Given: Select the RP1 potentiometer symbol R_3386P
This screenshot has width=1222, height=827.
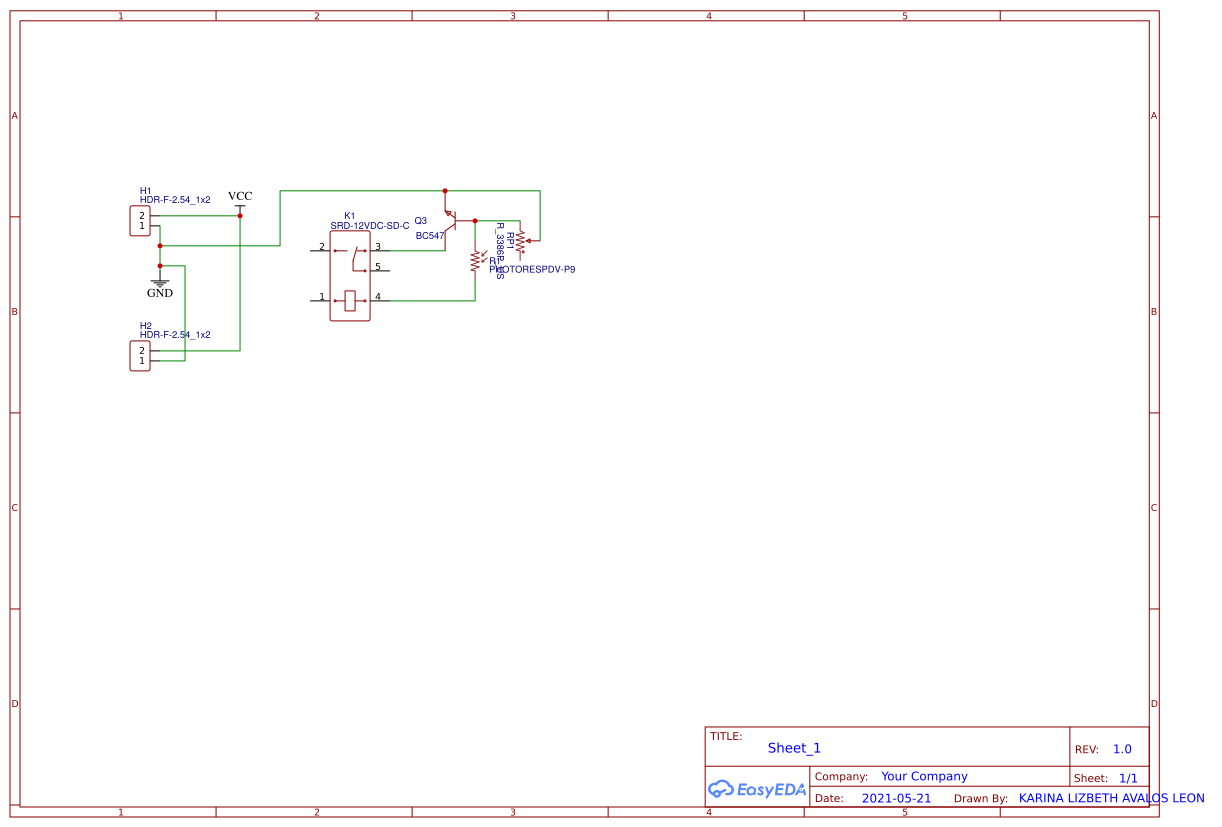Looking at the screenshot, I should tap(521, 242).
